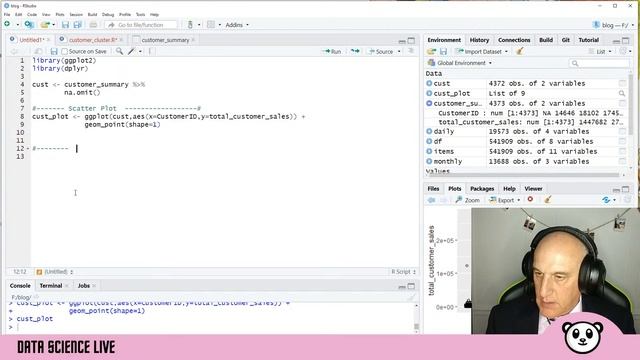Expand the df data object

pos(429,141)
